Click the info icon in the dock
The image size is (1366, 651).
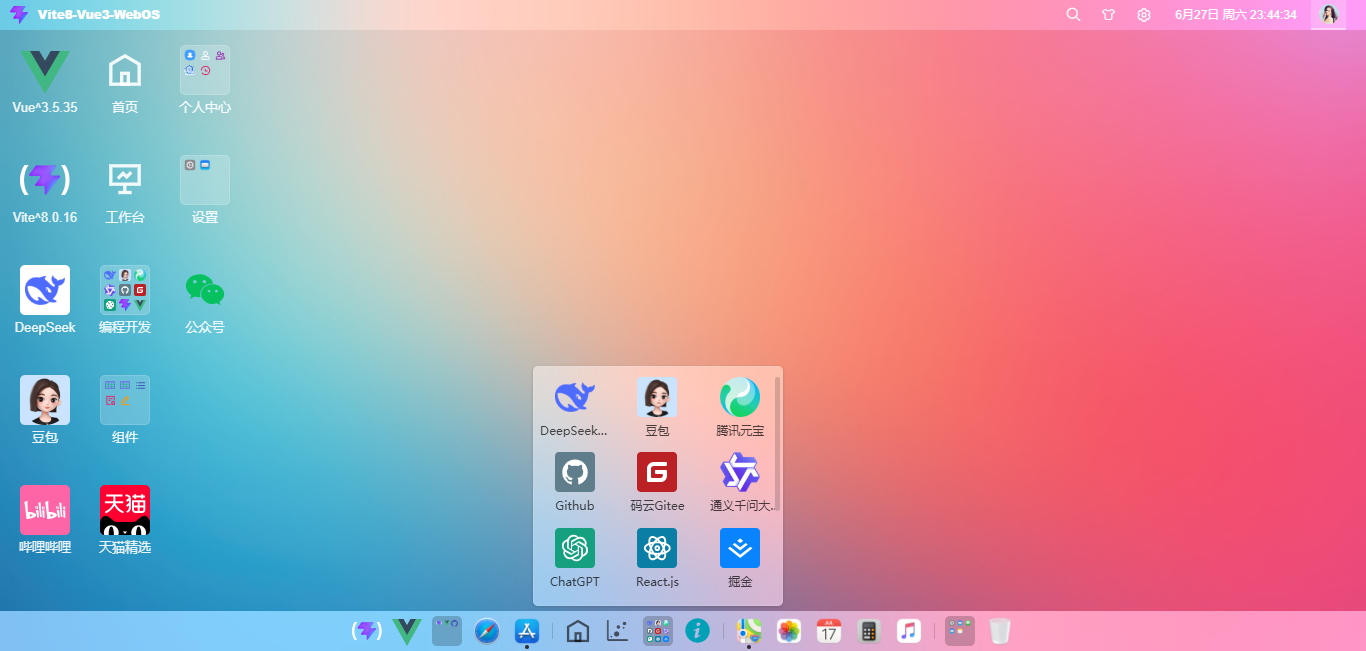(x=698, y=631)
